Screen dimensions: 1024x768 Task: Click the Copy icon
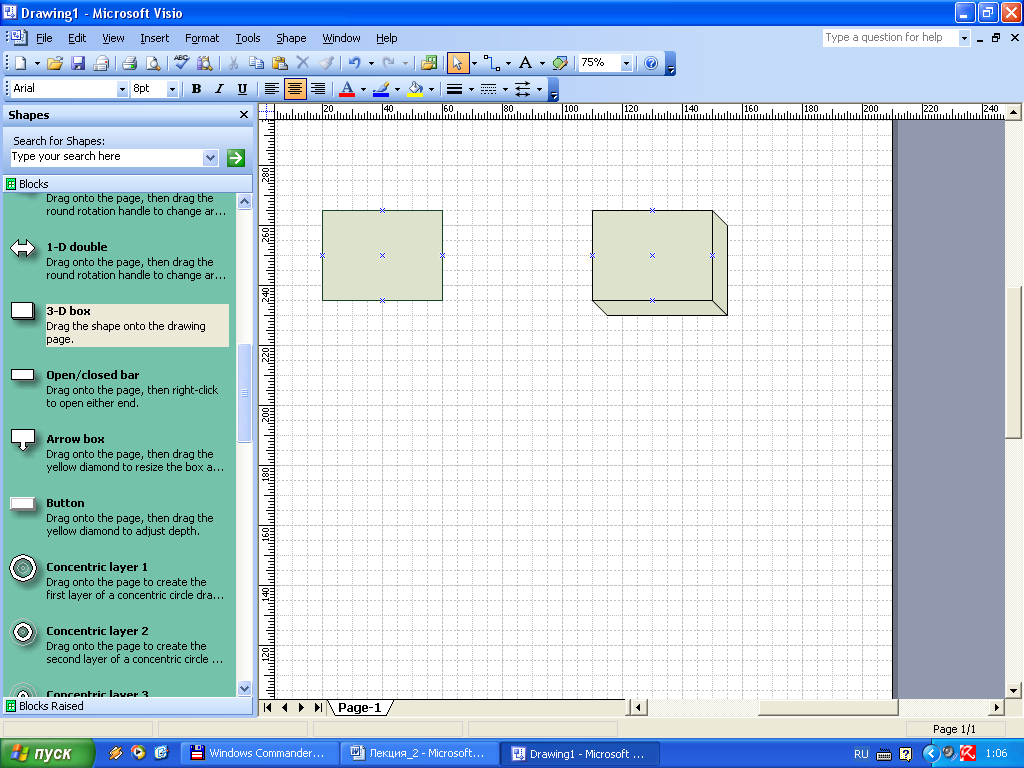click(x=256, y=63)
